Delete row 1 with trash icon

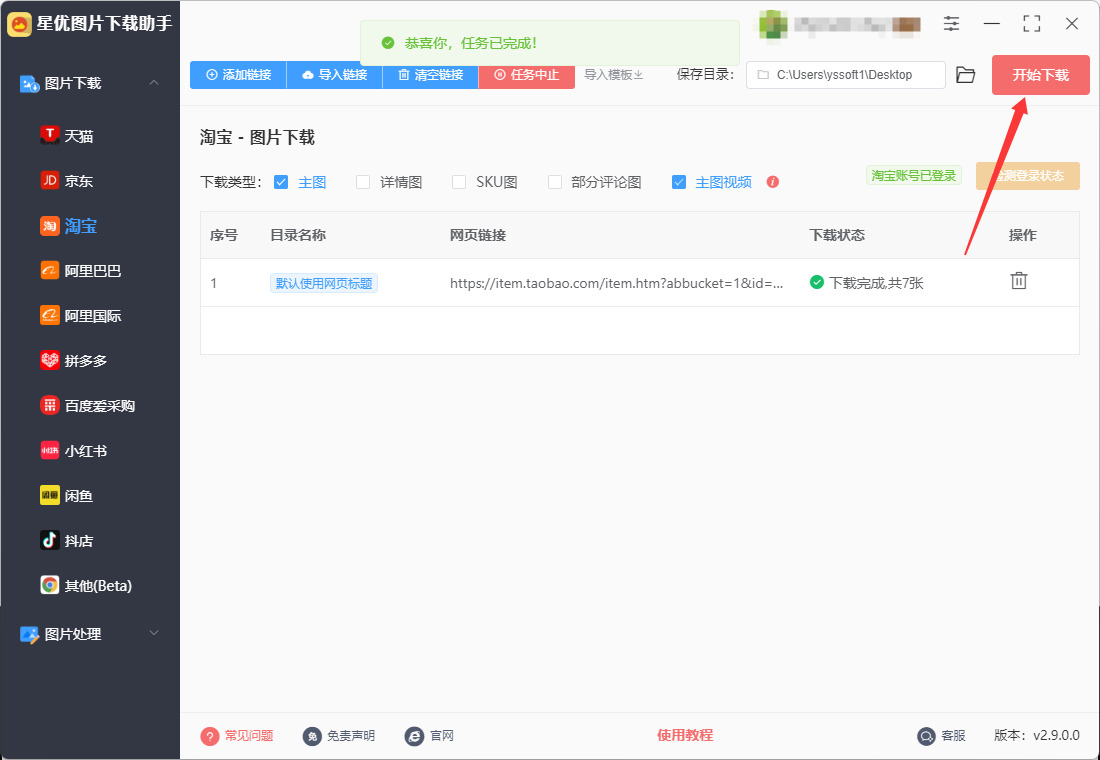point(1019,281)
